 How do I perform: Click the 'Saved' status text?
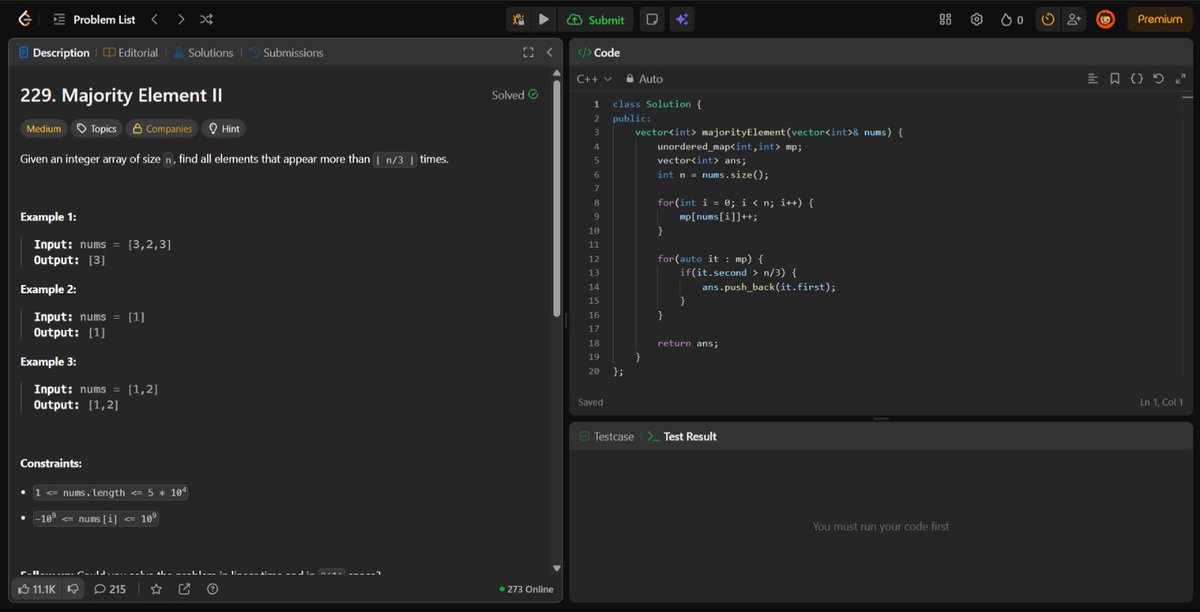point(590,402)
